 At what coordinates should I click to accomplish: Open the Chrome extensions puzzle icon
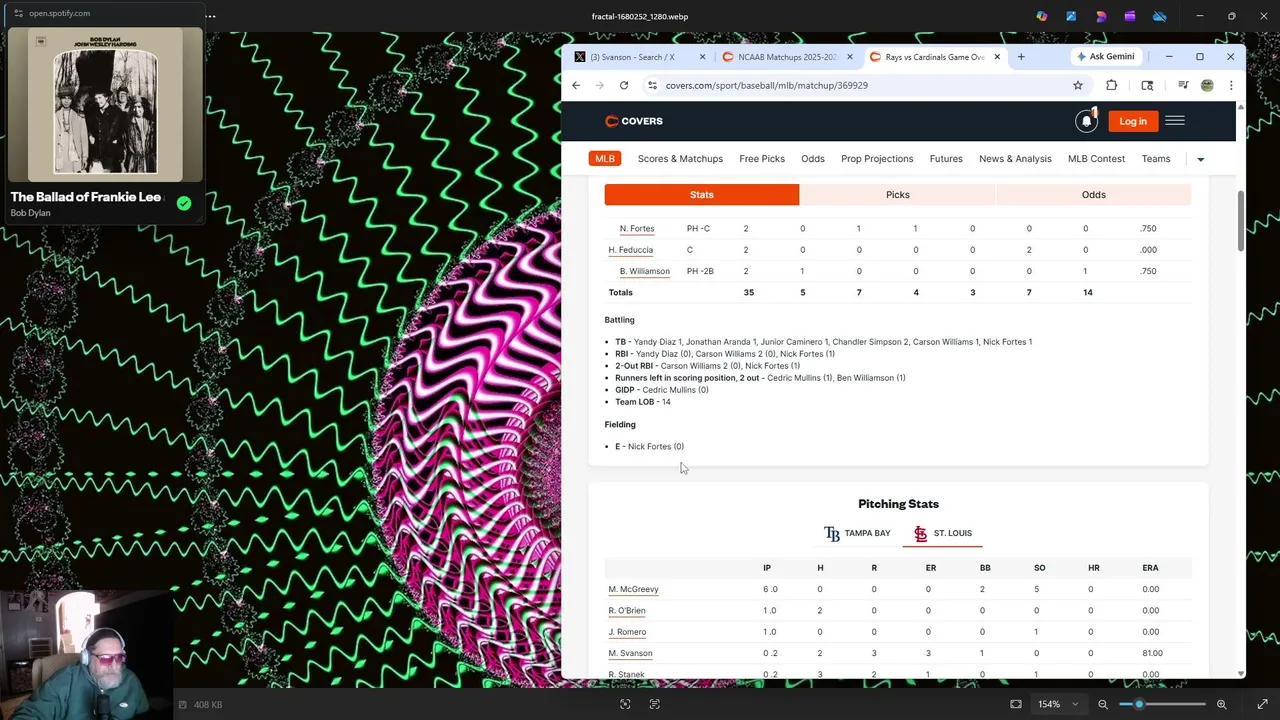1111,85
